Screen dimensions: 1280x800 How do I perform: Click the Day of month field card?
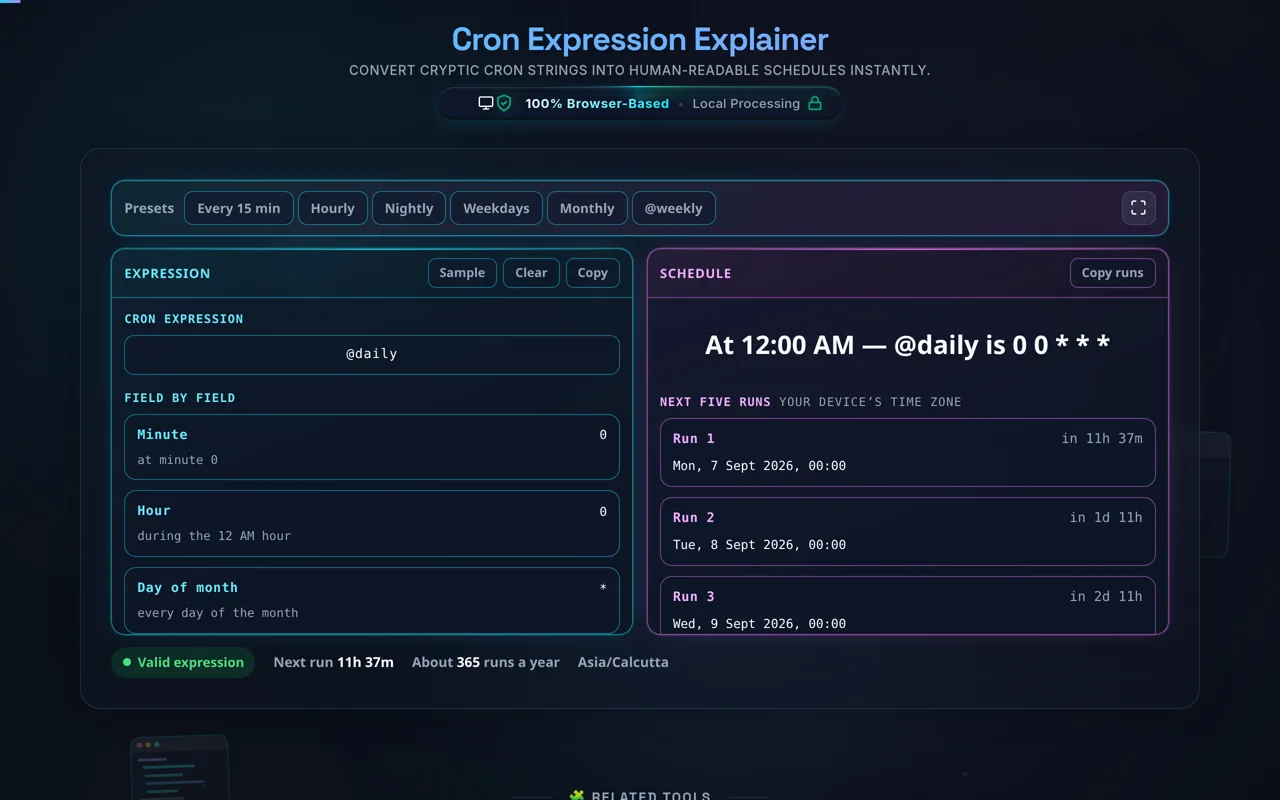click(372, 600)
